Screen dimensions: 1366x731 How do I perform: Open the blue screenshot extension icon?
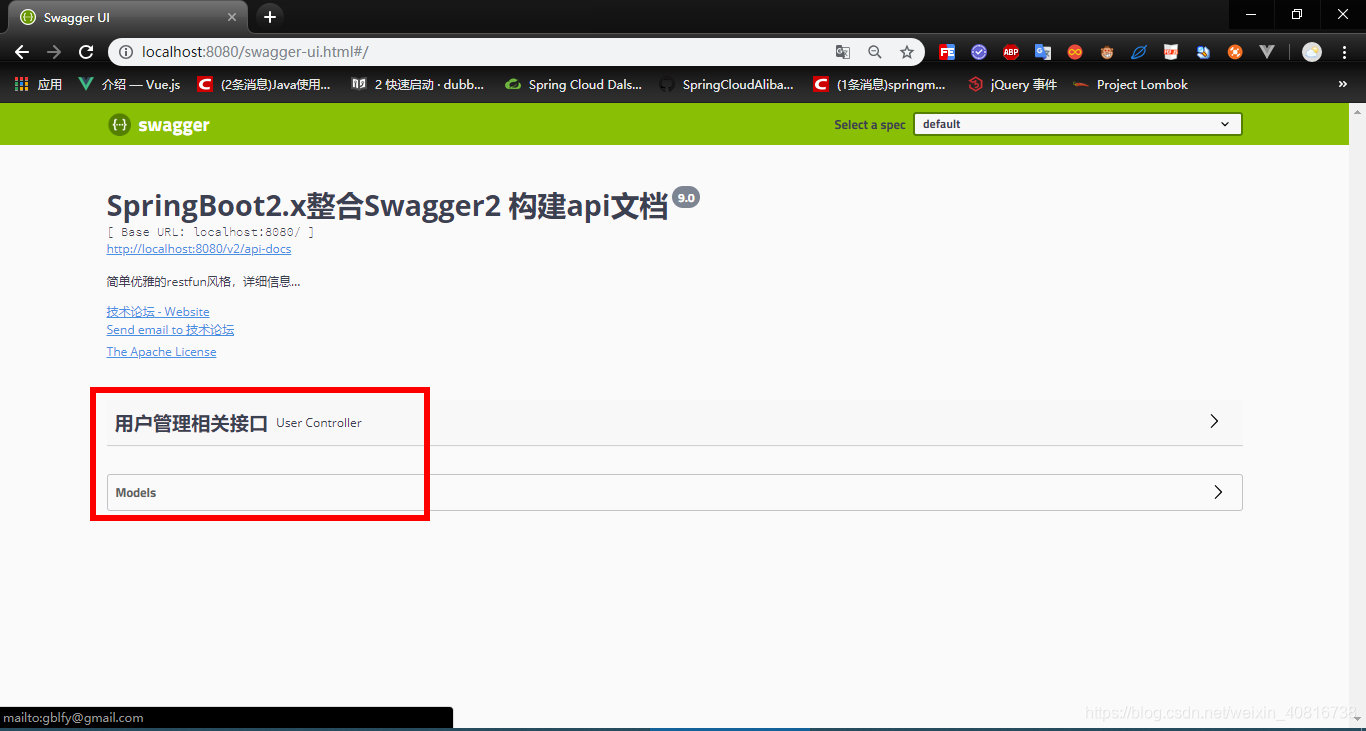tap(1203, 52)
